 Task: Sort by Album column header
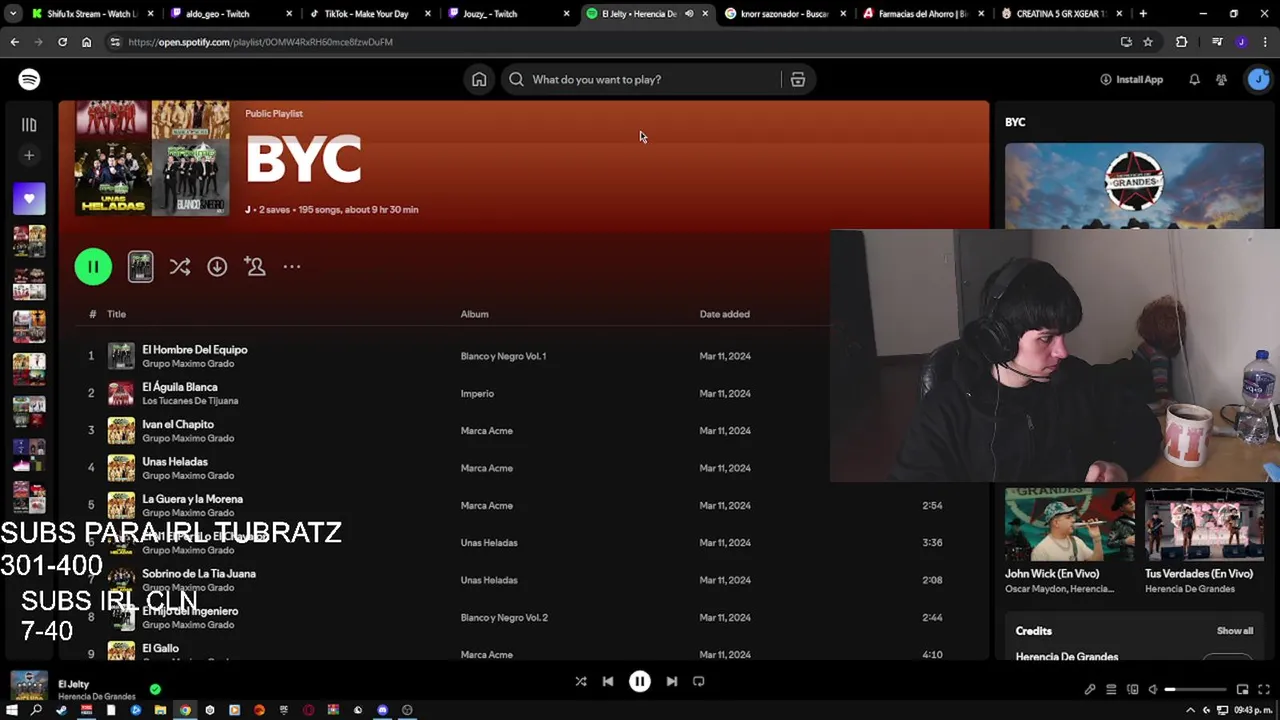[475, 315]
